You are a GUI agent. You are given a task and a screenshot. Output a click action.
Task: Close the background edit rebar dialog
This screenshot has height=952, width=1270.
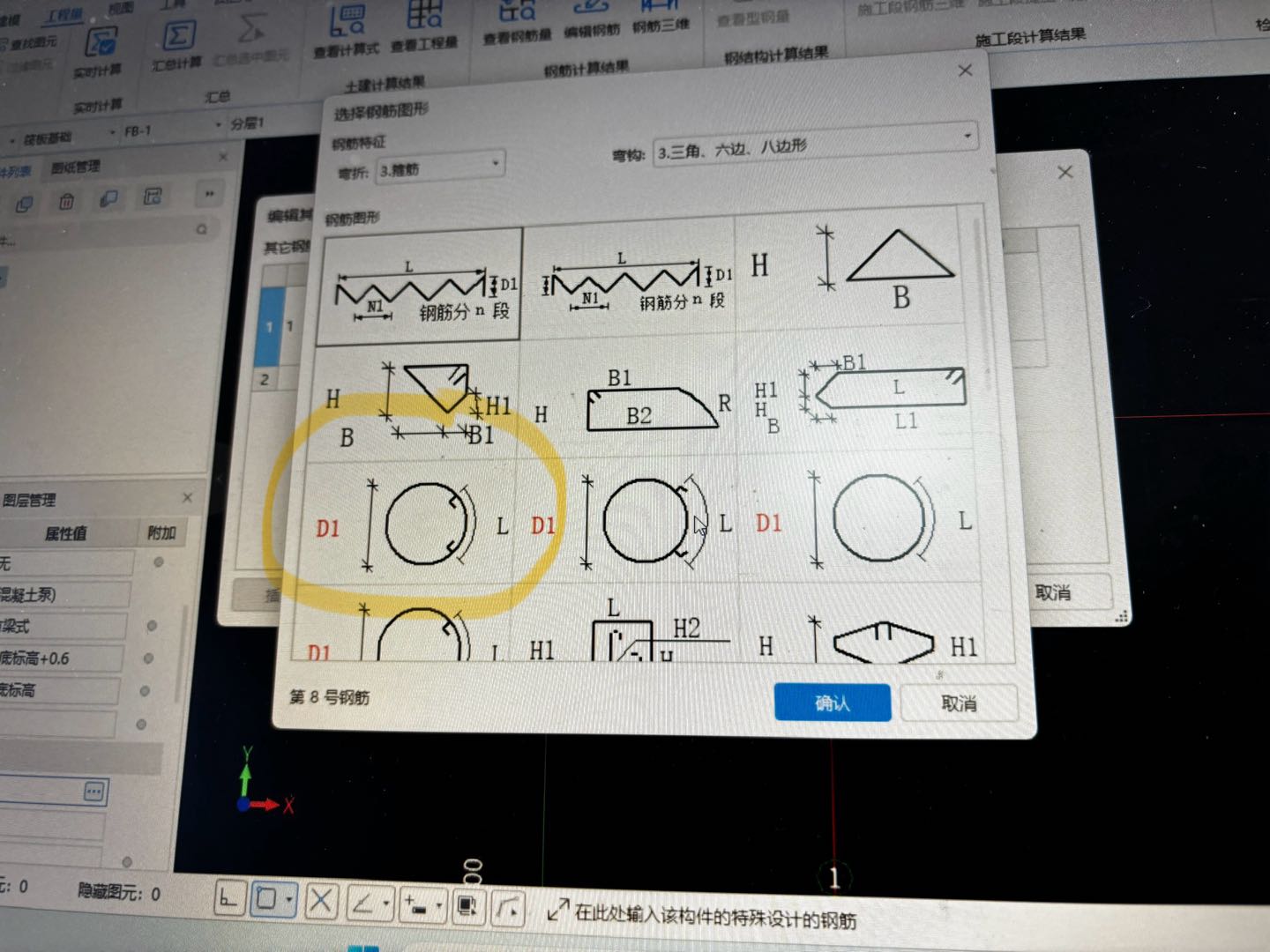tap(1065, 172)
